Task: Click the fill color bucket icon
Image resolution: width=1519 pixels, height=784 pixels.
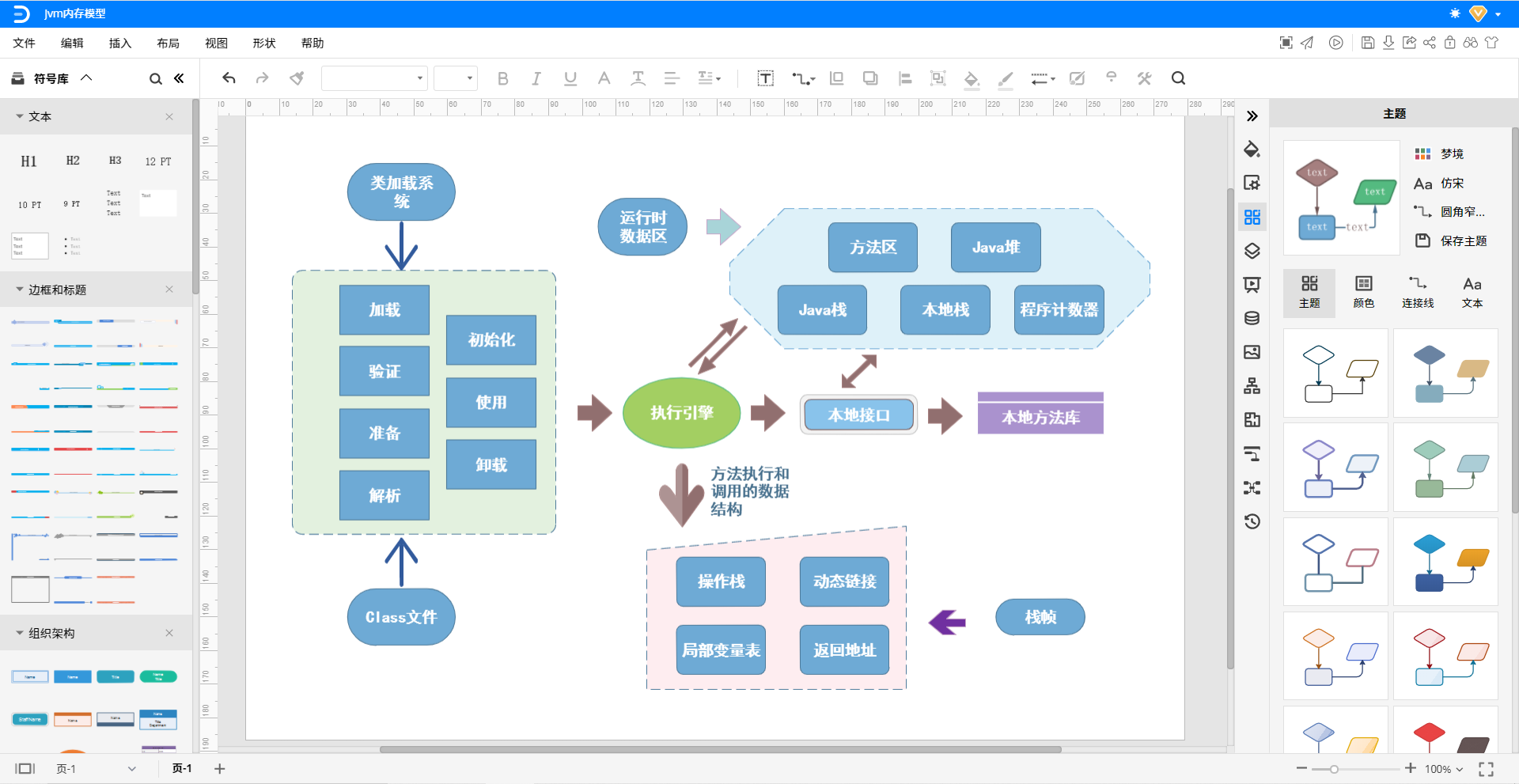Action: tap(972, 78)
